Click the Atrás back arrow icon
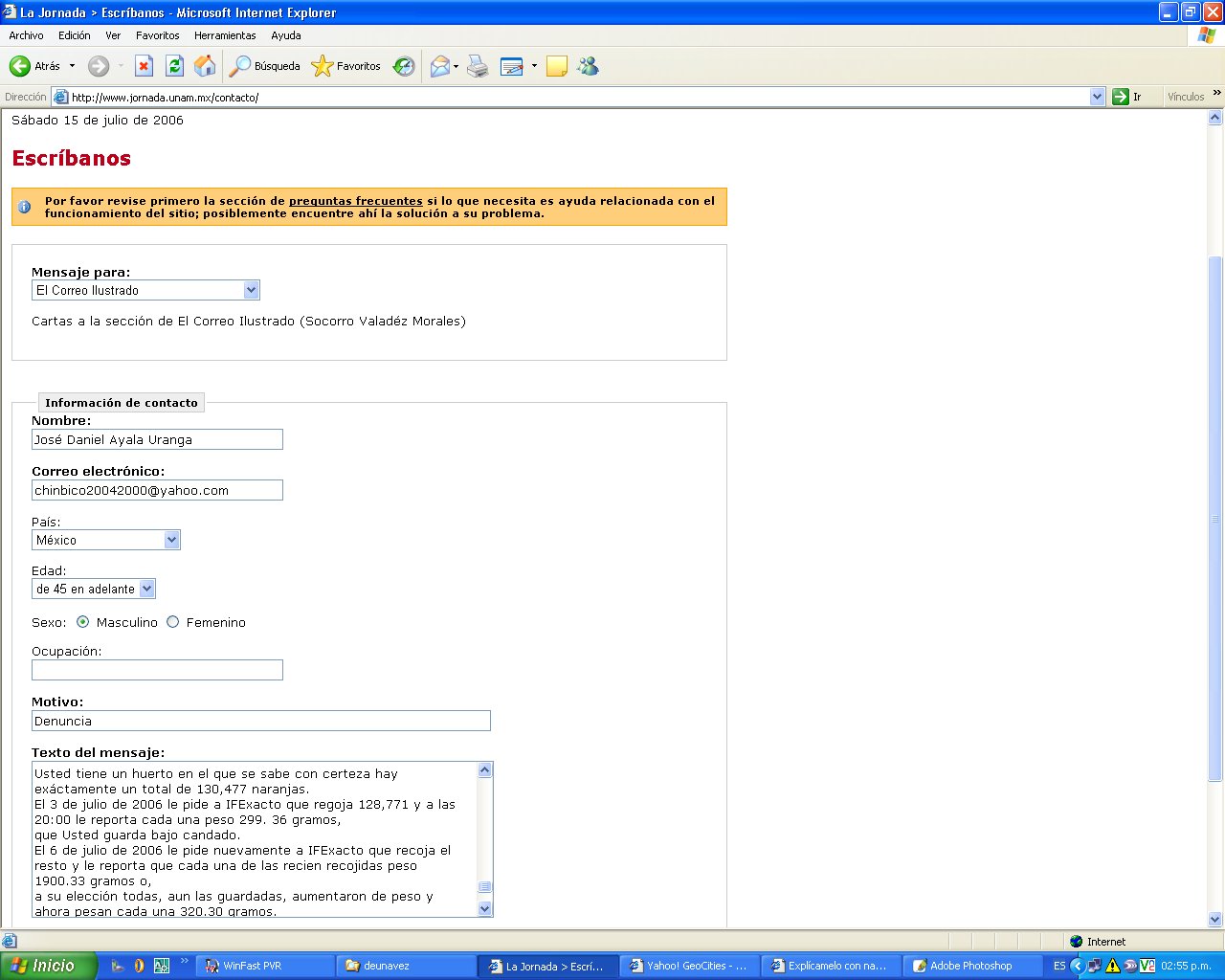The image size is (1225, 980). coord(20,66)
